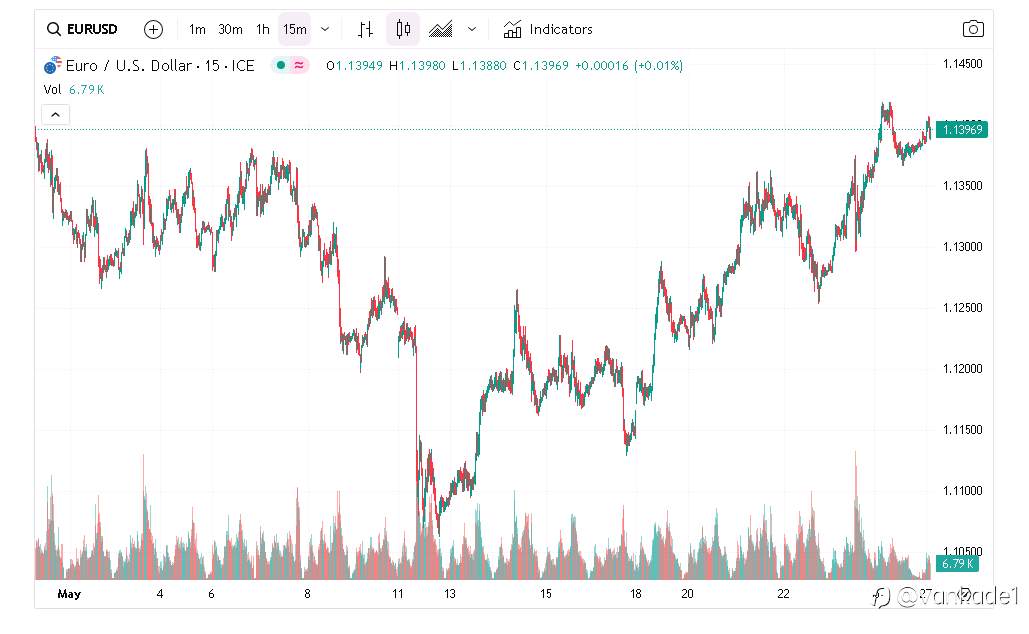Expand the timeframe dropdown arrow
The width and height of the screenshot is (1029, 634).
325,30
